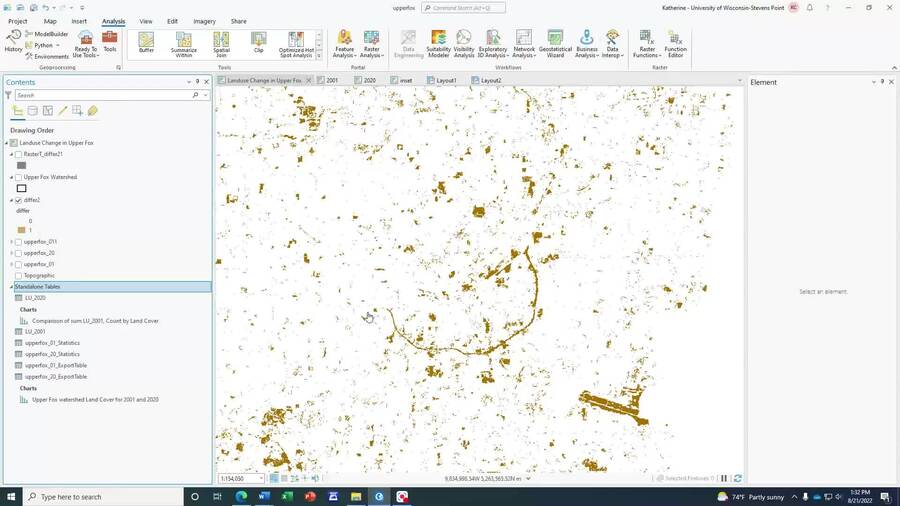This screenshot has width=900, height=506.
Task: Click the Command Search box
Action: tap(463, 8)
